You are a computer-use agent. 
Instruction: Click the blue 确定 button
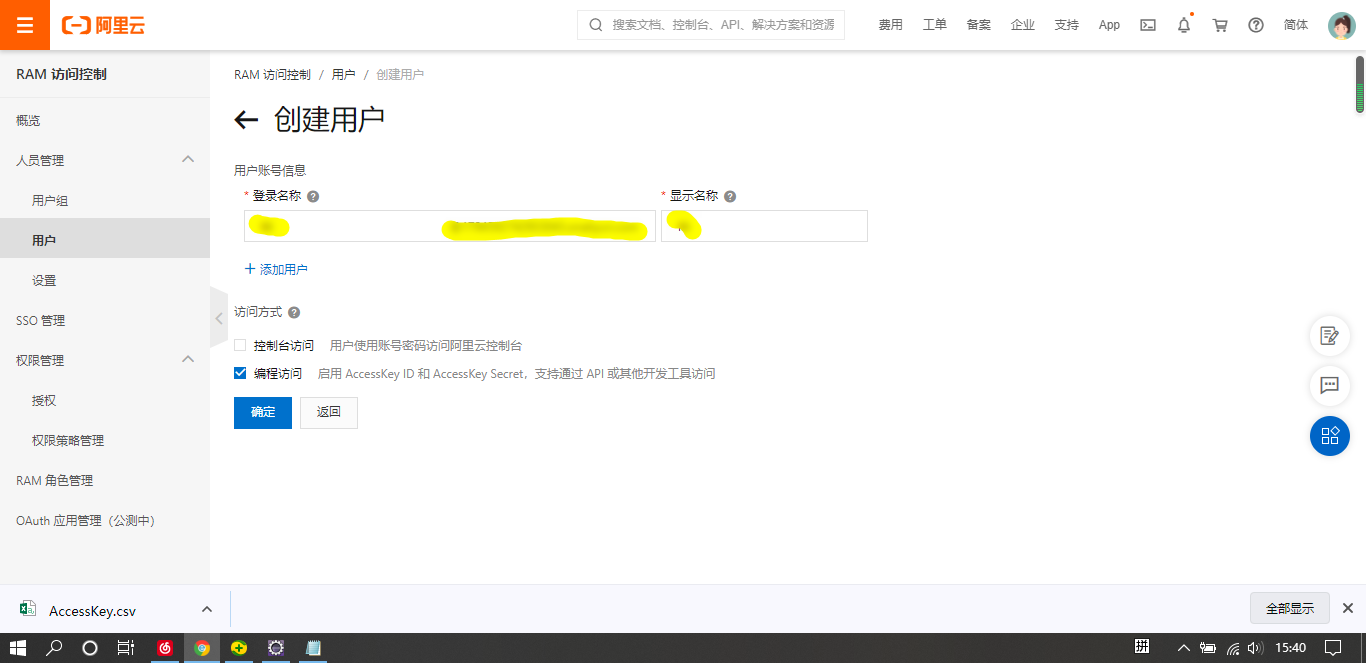263,412
